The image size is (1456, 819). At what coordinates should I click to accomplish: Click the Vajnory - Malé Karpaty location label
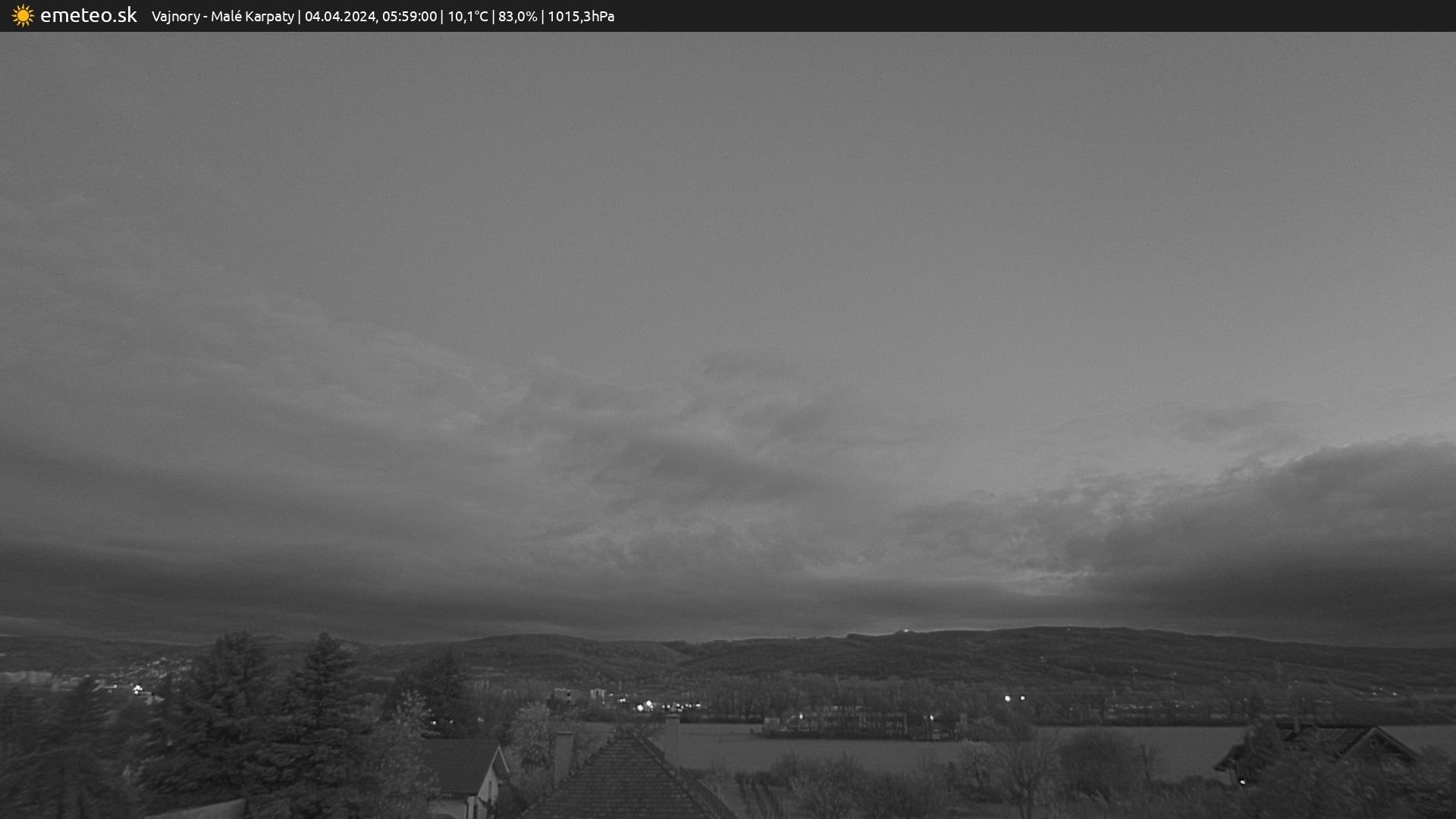coord(222,17)
